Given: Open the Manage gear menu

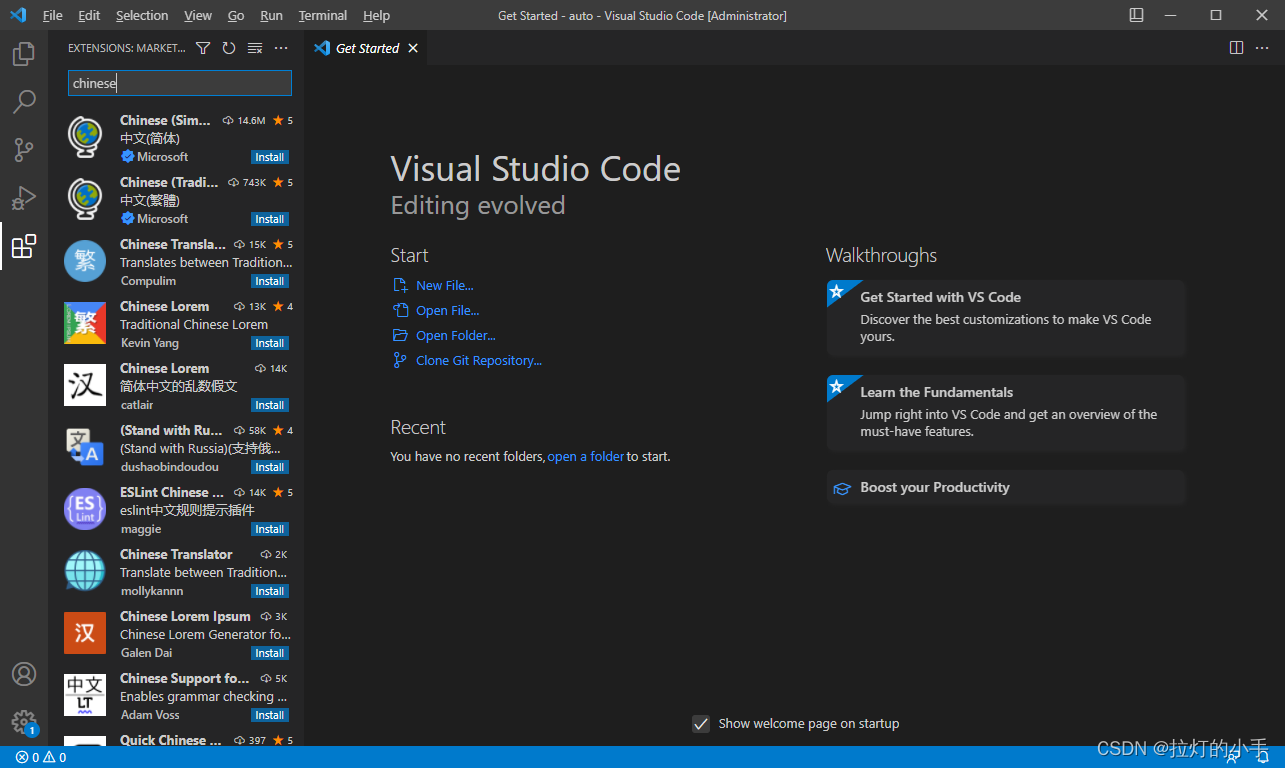Looking at the screenshot, I should click(24, 722).
